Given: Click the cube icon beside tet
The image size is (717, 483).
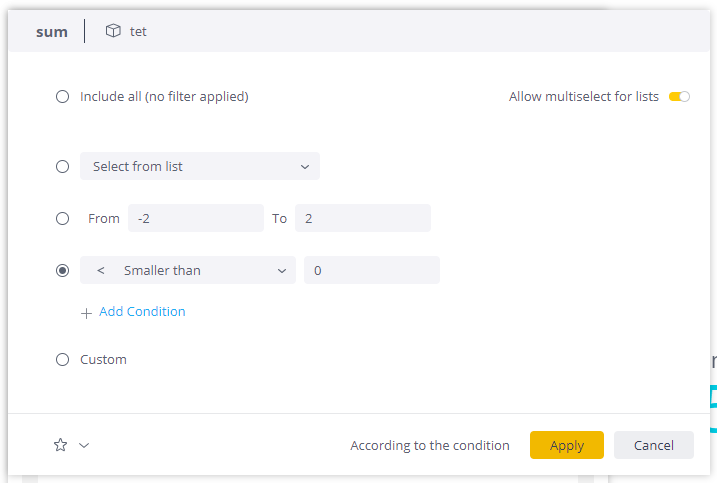Looking at the screenshot, I should point(113,31).
